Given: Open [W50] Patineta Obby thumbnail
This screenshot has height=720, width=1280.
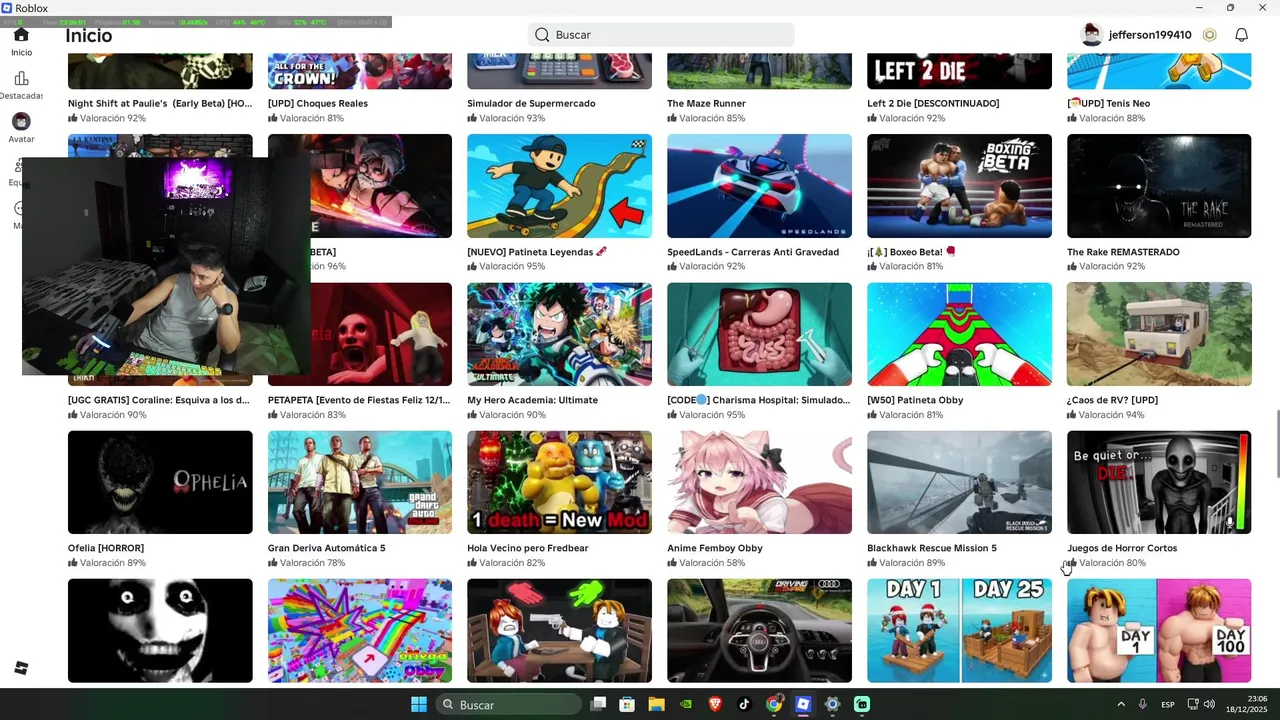Looking at the screenshot, I should pyautogui.click(x=959, y=334).
